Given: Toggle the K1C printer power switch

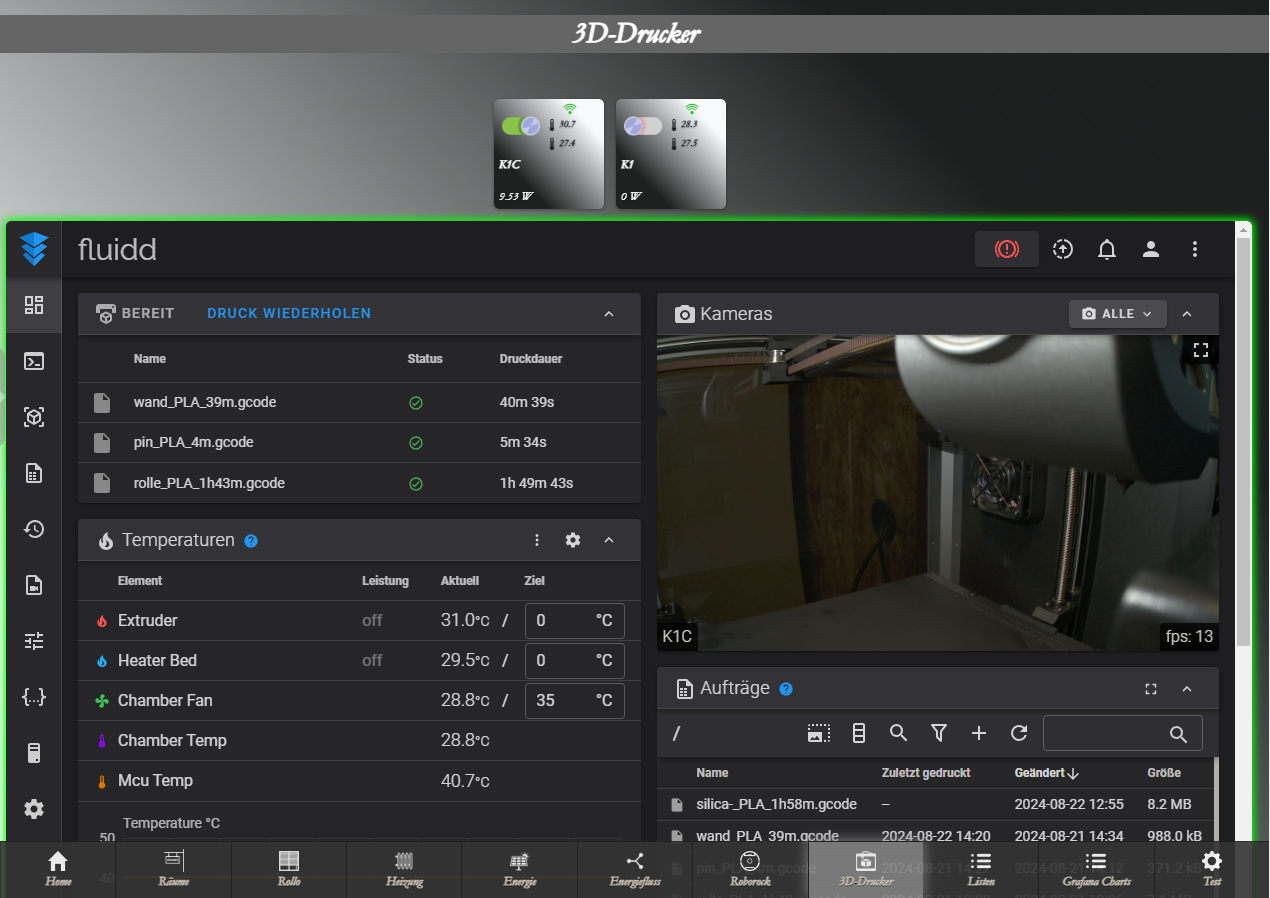Looking at the screenshot, I should [521, 125].
